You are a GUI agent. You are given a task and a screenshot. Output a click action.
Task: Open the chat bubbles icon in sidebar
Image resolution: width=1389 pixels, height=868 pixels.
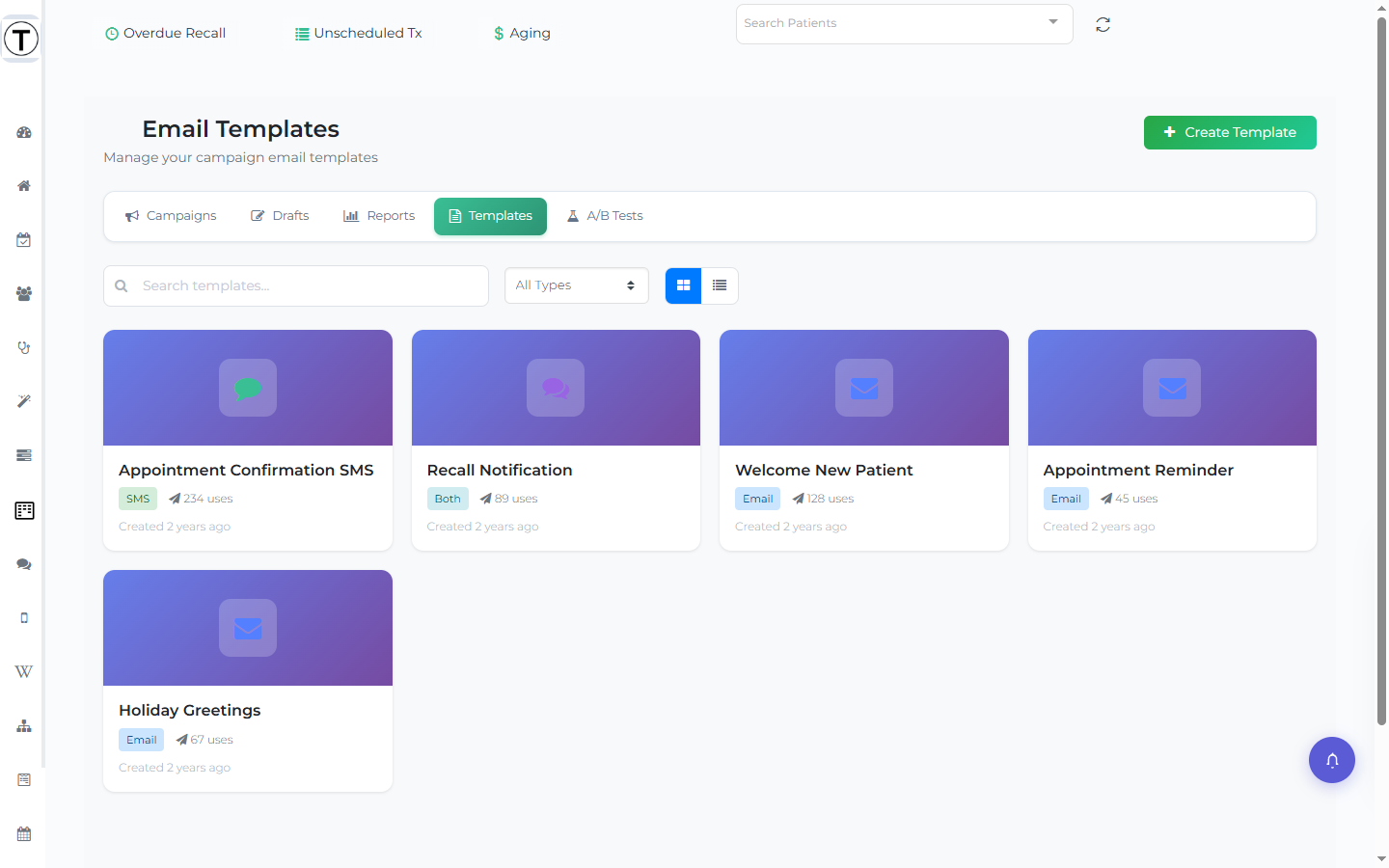click(24, 564)
